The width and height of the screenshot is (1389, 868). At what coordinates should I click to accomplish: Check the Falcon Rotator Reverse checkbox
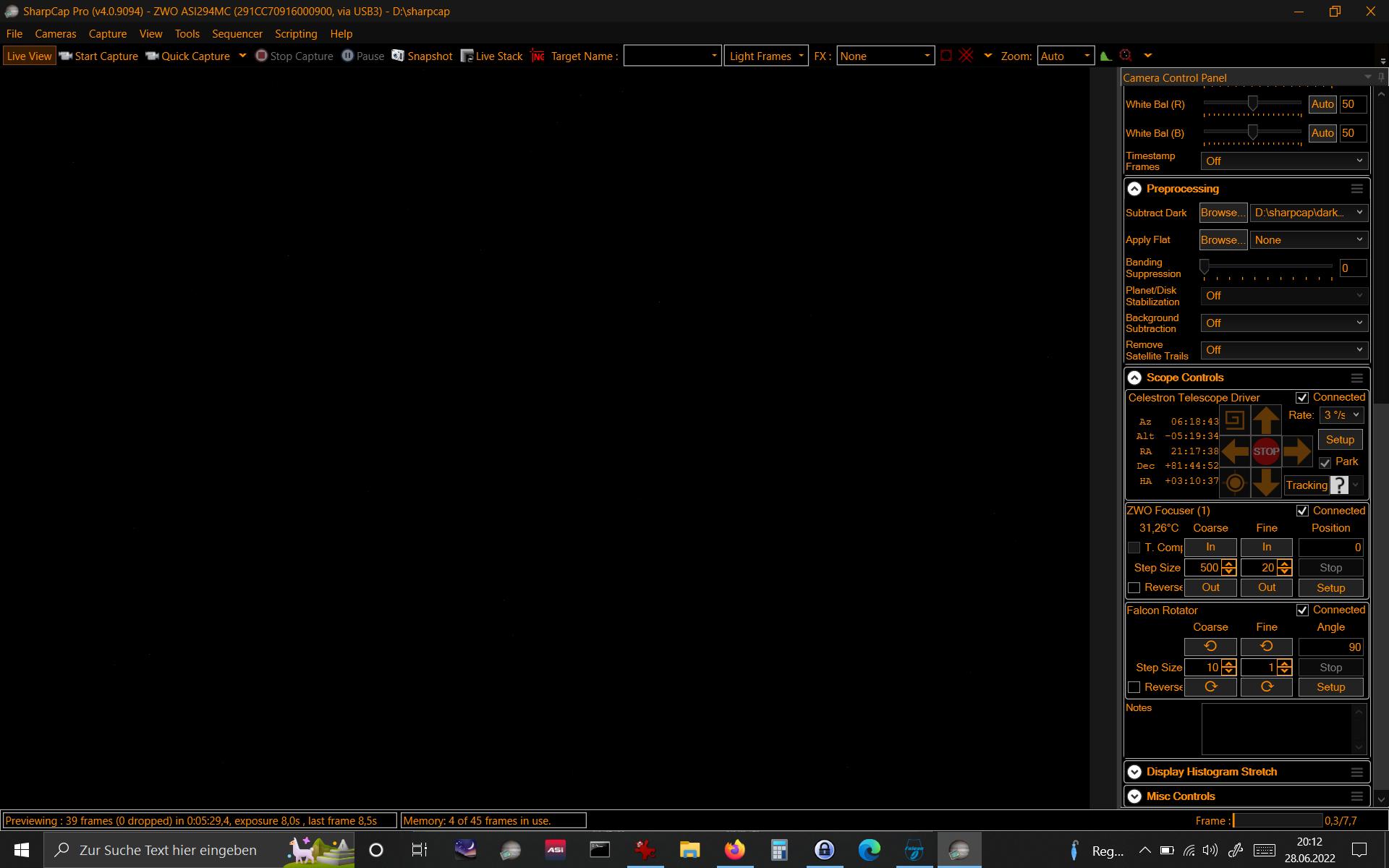[1134, 687]
